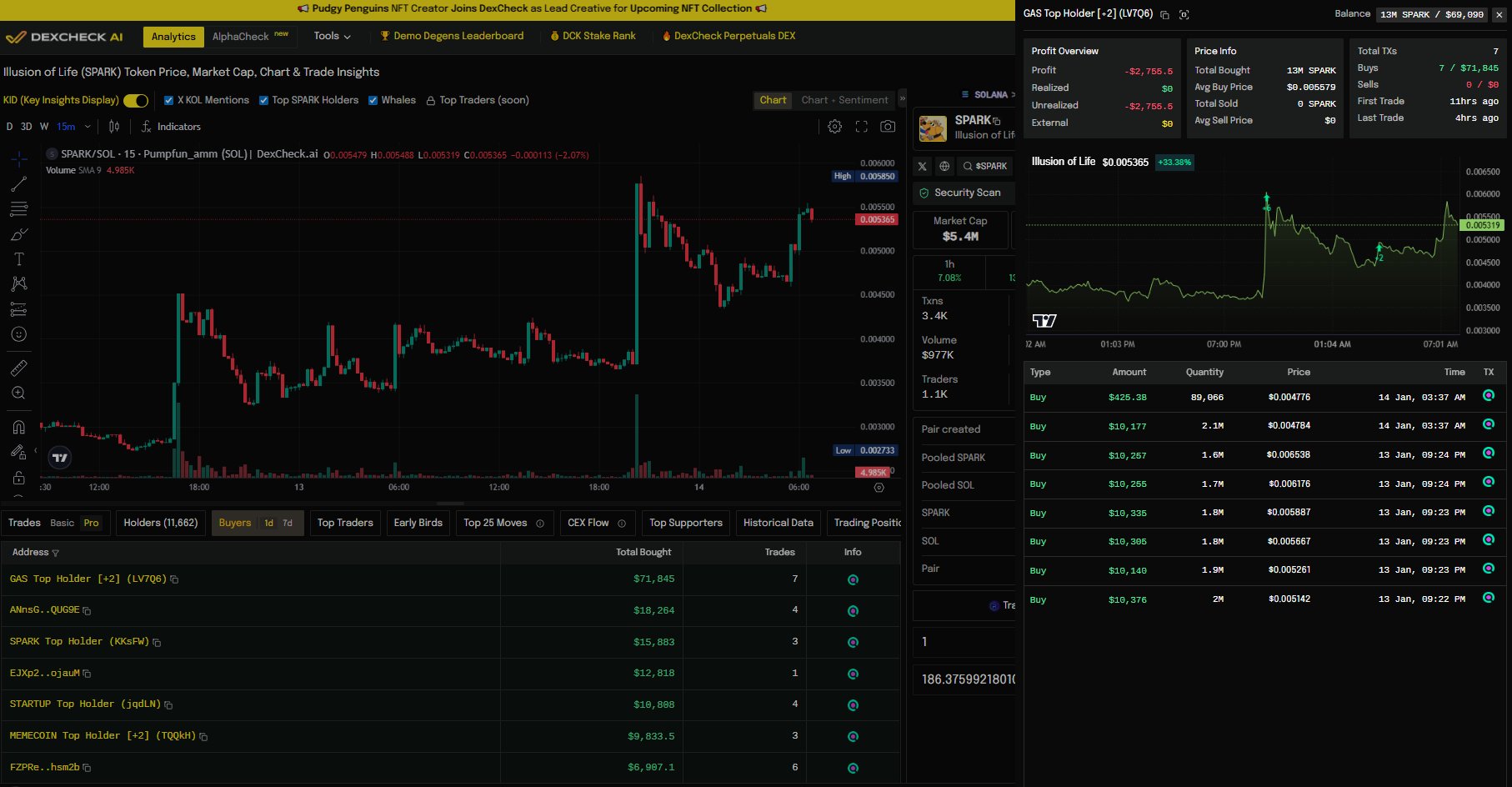This screenshot has height=787, width=1512.
Task: Open the X (Twitter) link for SPARK
Action: tap(922, 166)
